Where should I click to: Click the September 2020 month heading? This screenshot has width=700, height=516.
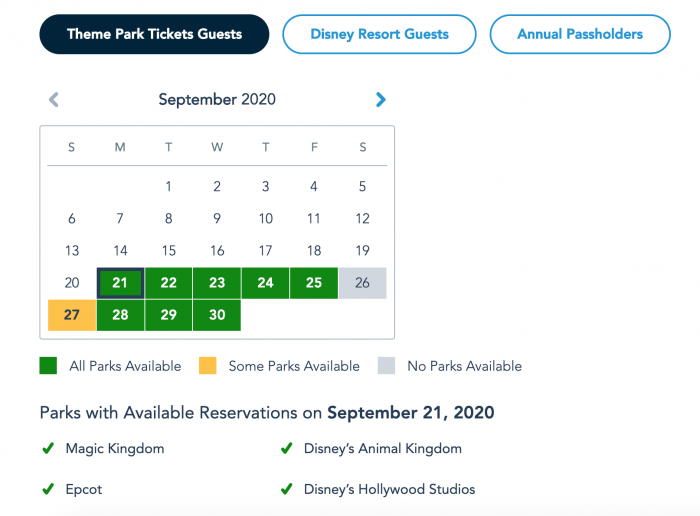[x=217, y=100]
